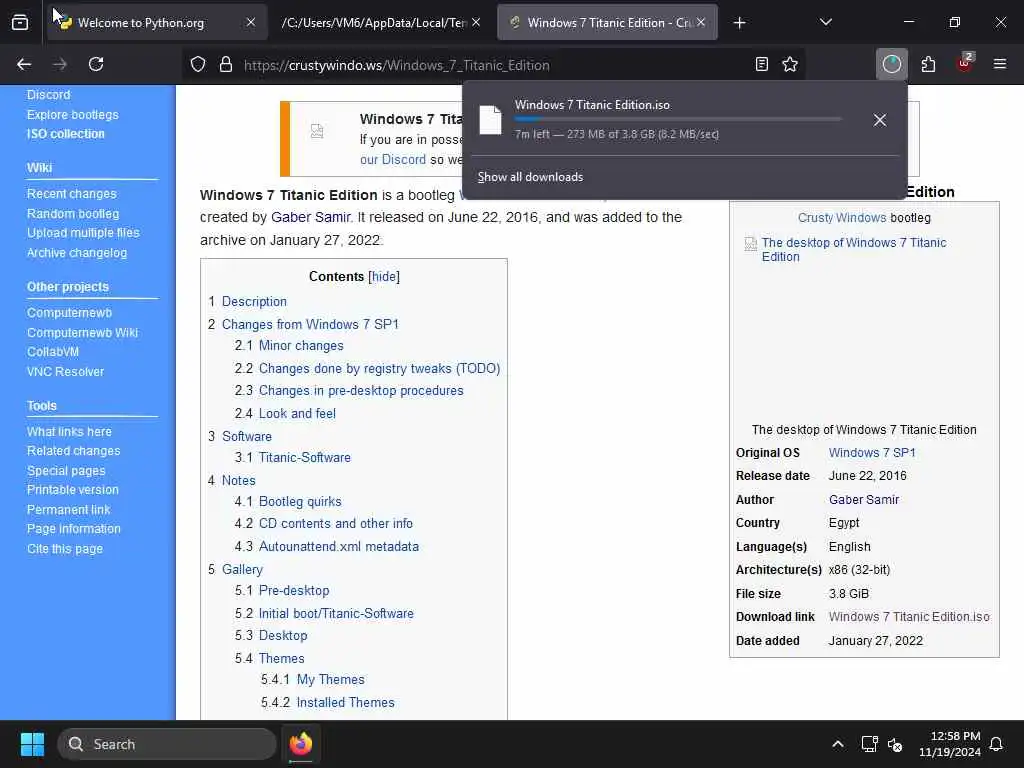Close the C:/Users/VM6 tab

(476, 23)
